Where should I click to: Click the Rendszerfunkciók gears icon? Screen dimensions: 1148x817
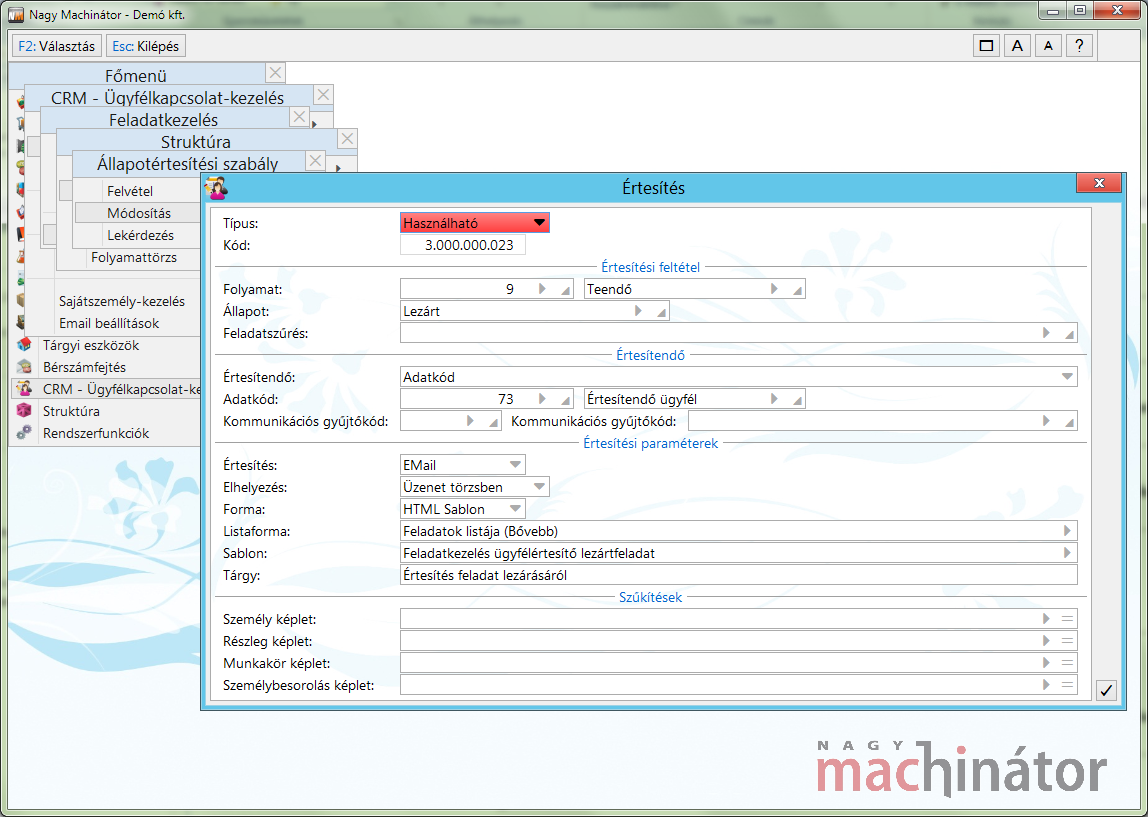pos(24,433)
